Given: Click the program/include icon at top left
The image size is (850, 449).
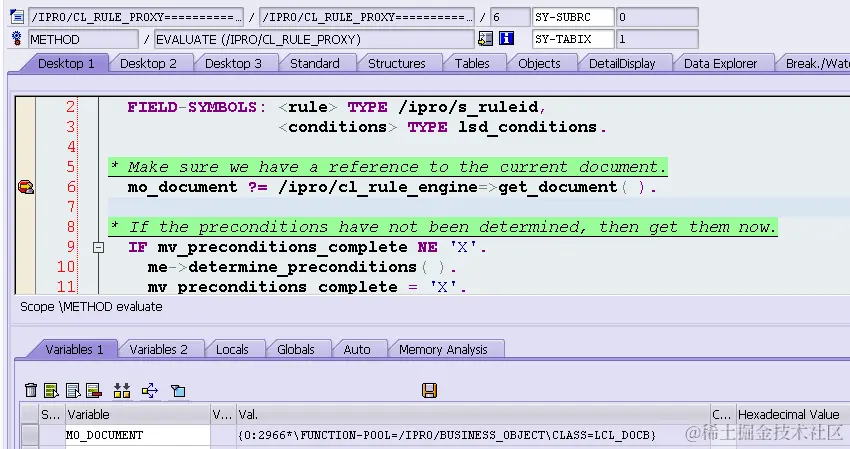Looking at the screenshot, I should tap(17, 17).
